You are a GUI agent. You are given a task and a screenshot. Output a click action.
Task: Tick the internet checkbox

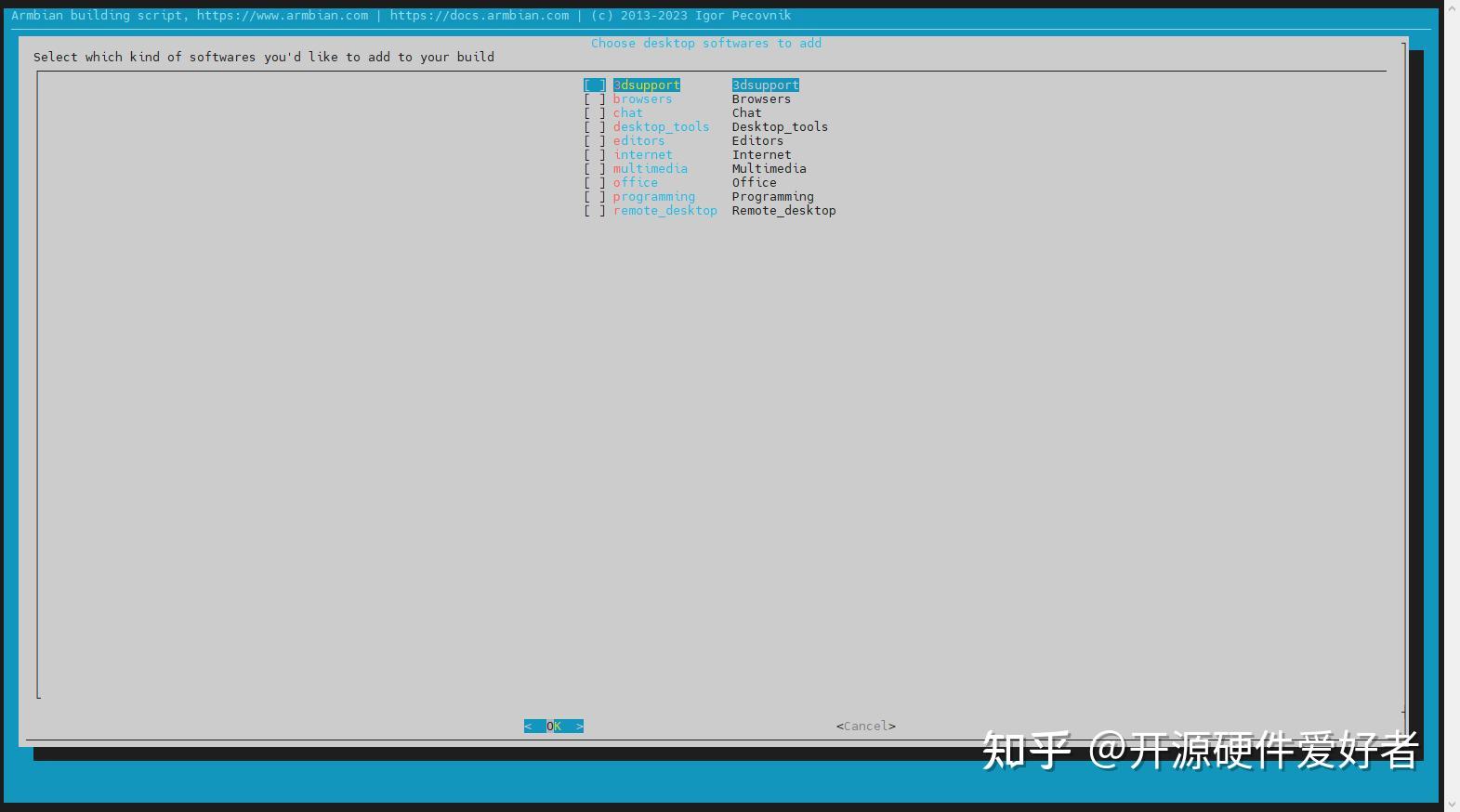click(x=595, y=155)
